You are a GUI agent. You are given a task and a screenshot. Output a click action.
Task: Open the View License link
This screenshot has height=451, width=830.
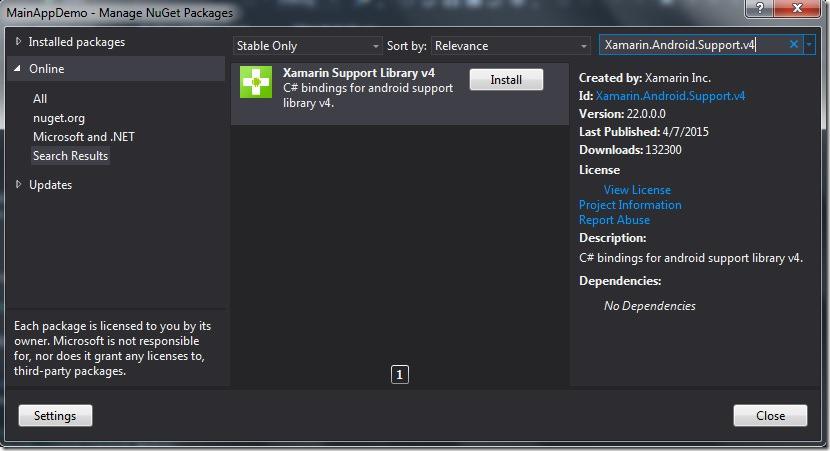tap(637, 190)
